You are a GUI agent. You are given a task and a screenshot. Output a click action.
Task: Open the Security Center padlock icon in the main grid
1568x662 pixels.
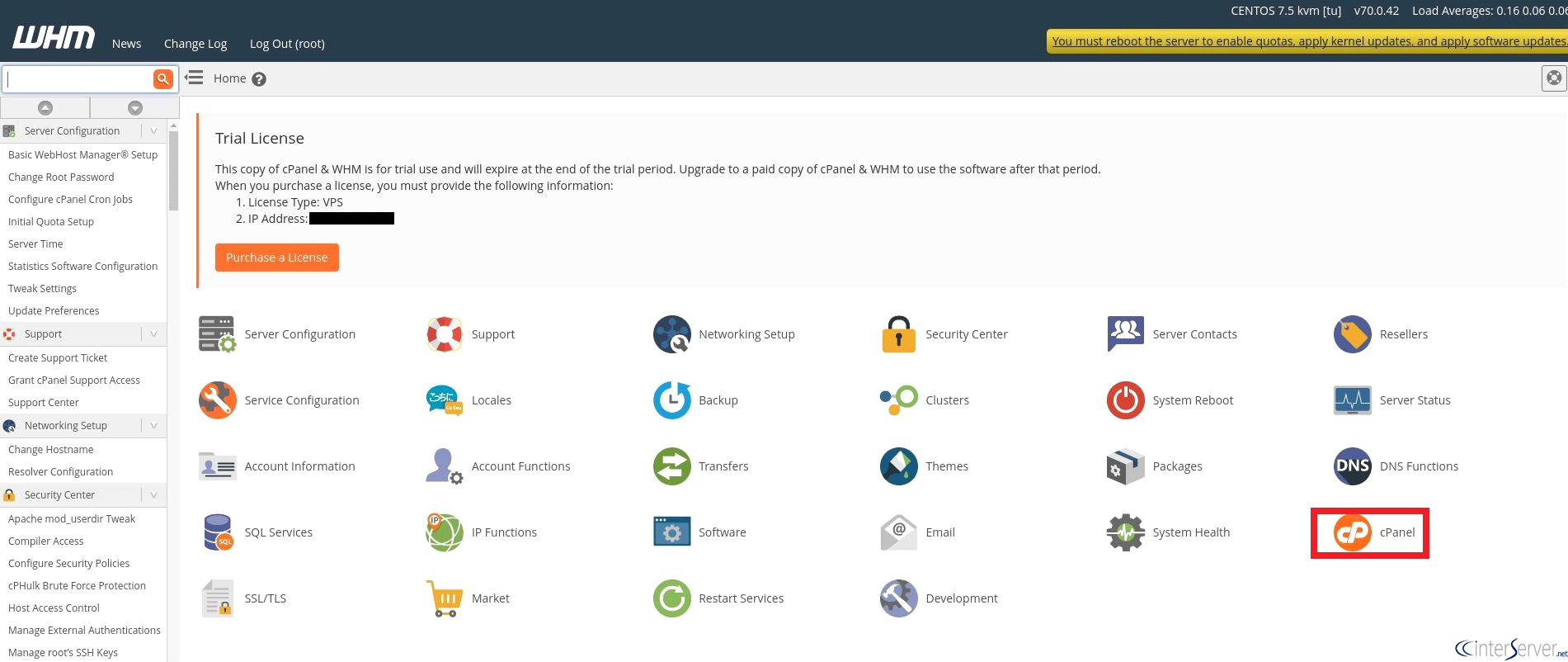click(x=899, y=334)
